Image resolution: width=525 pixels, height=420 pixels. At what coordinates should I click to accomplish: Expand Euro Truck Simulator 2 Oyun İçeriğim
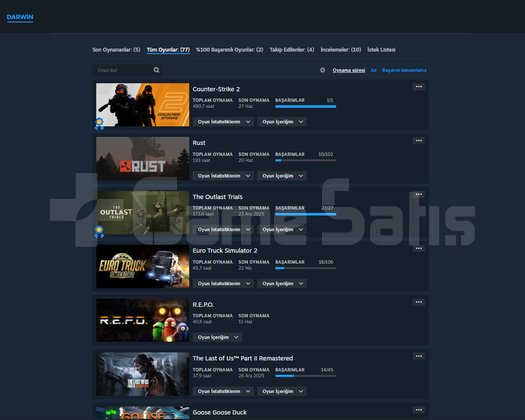point(282,284)
